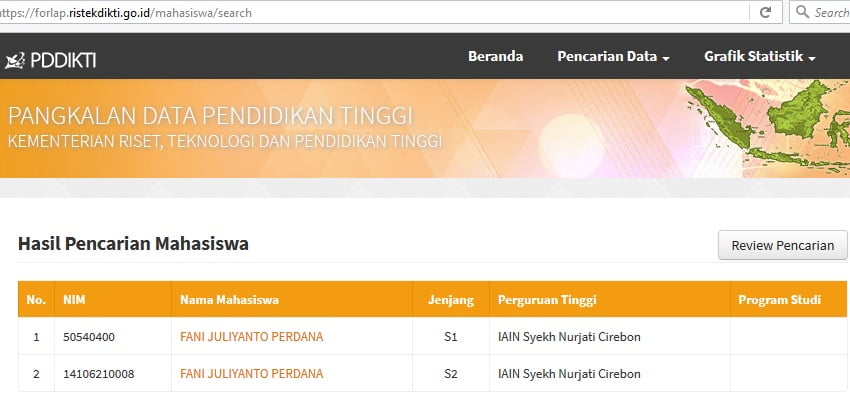The image size is (850, 414).
Task: Click the Jenjang column header
Action: coord(450,300)
